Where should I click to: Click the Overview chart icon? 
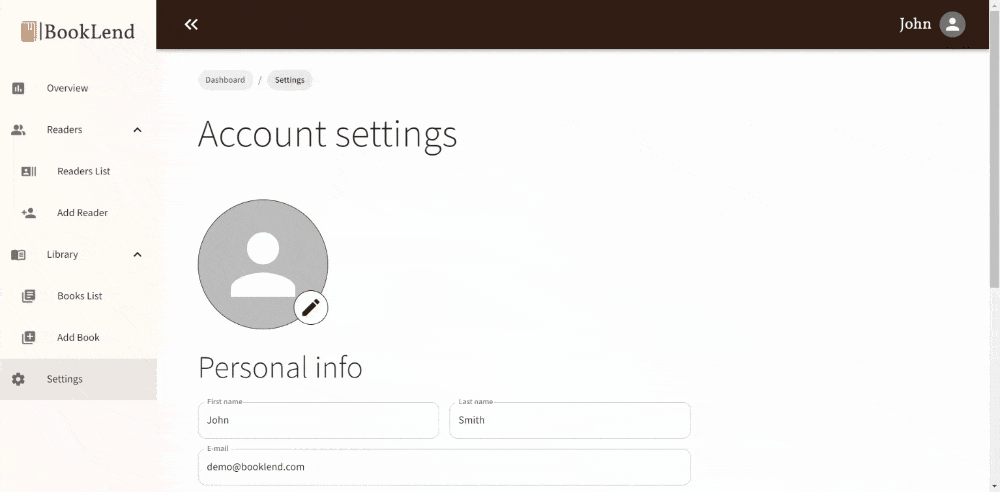click(18, 88)
